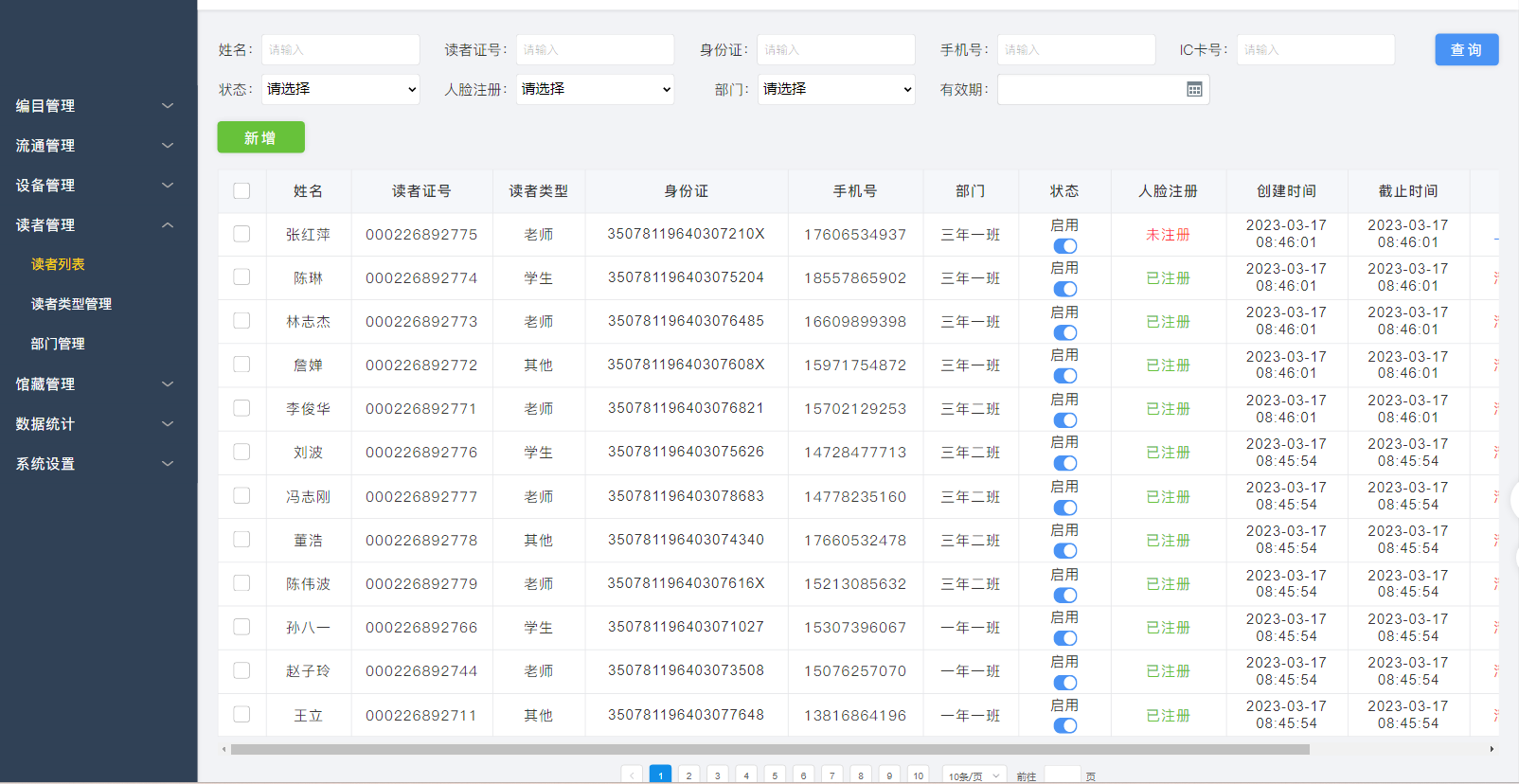The image size is (1519, 784).
Task: Click the 人脸注册 column header
Action: [x=1168, y=191]
